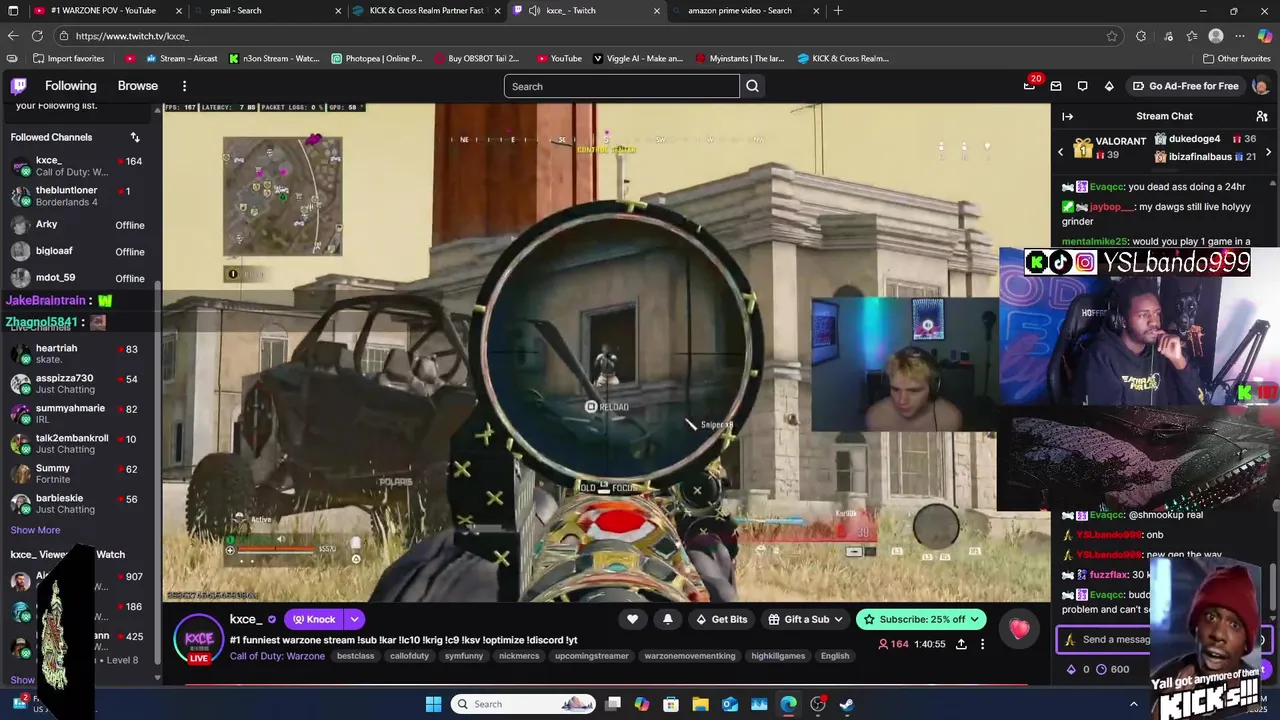Click the Windows taskbar Search box

[525, 704]
